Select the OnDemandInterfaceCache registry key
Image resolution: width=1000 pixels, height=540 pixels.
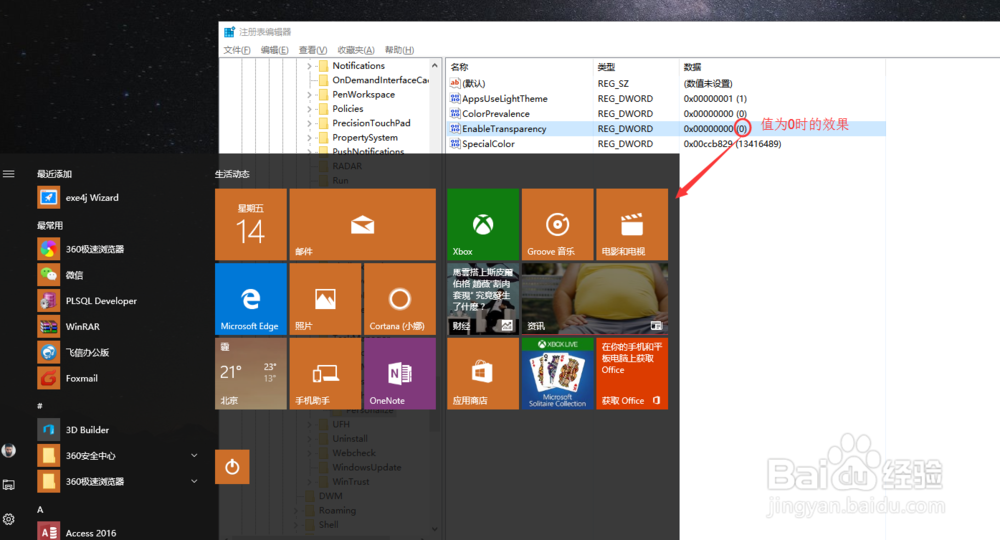[x=380, y=80]
